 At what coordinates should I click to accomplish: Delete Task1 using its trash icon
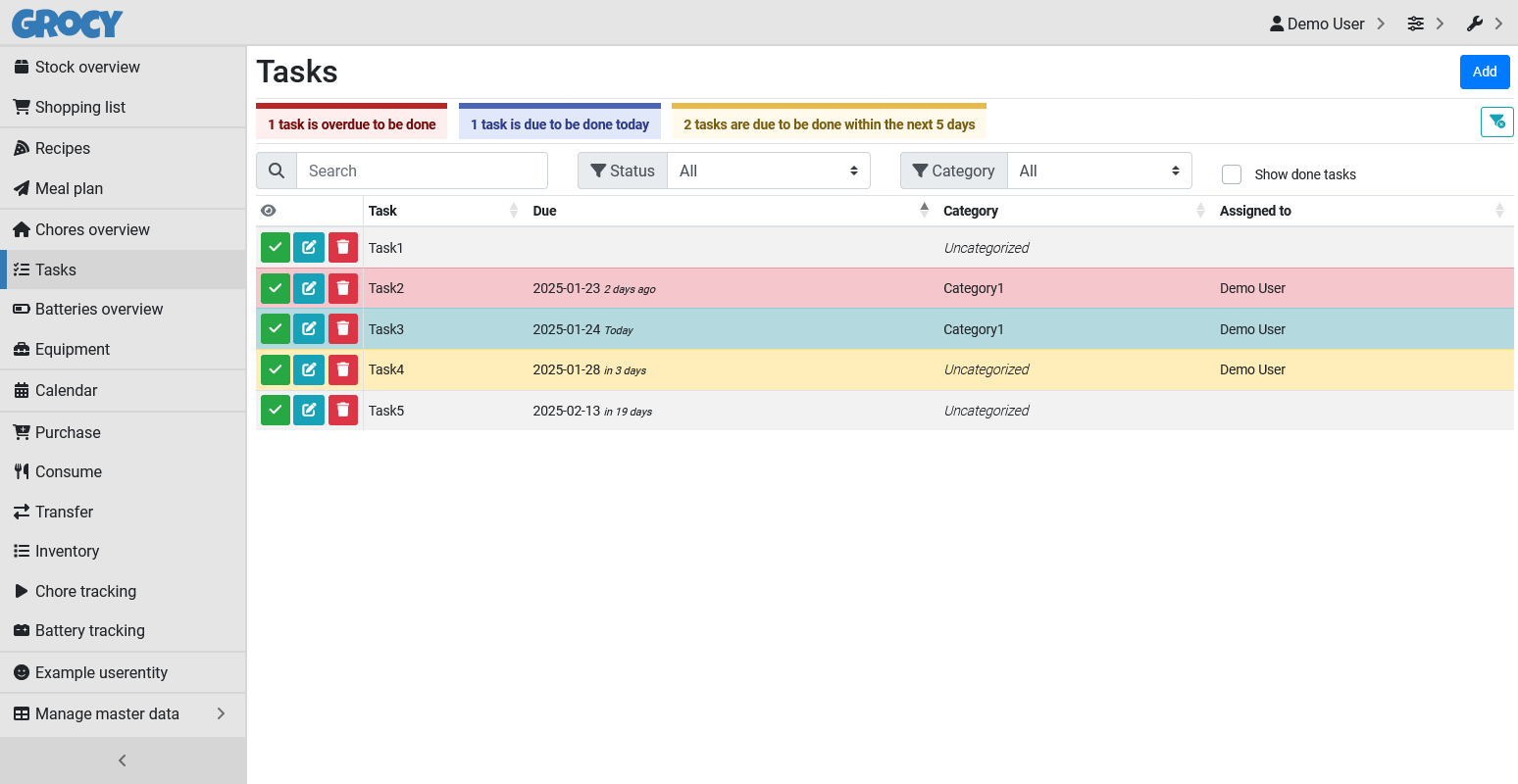pos(342,248)
